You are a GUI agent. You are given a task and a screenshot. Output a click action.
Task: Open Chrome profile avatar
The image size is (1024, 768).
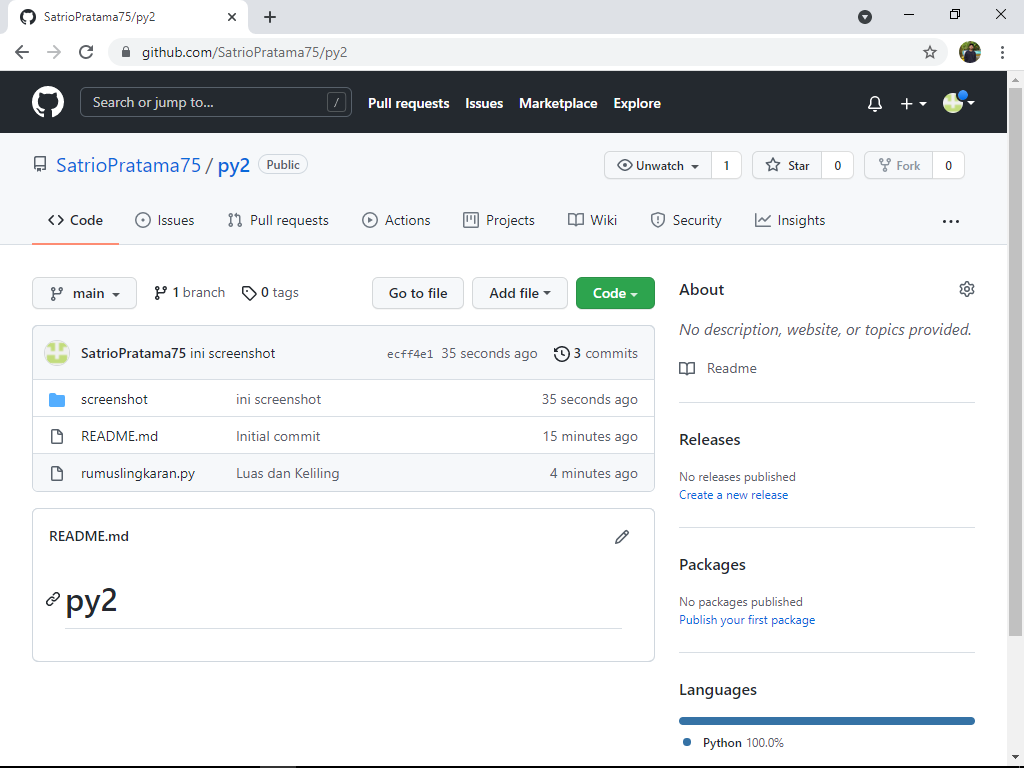pos(970,52)
